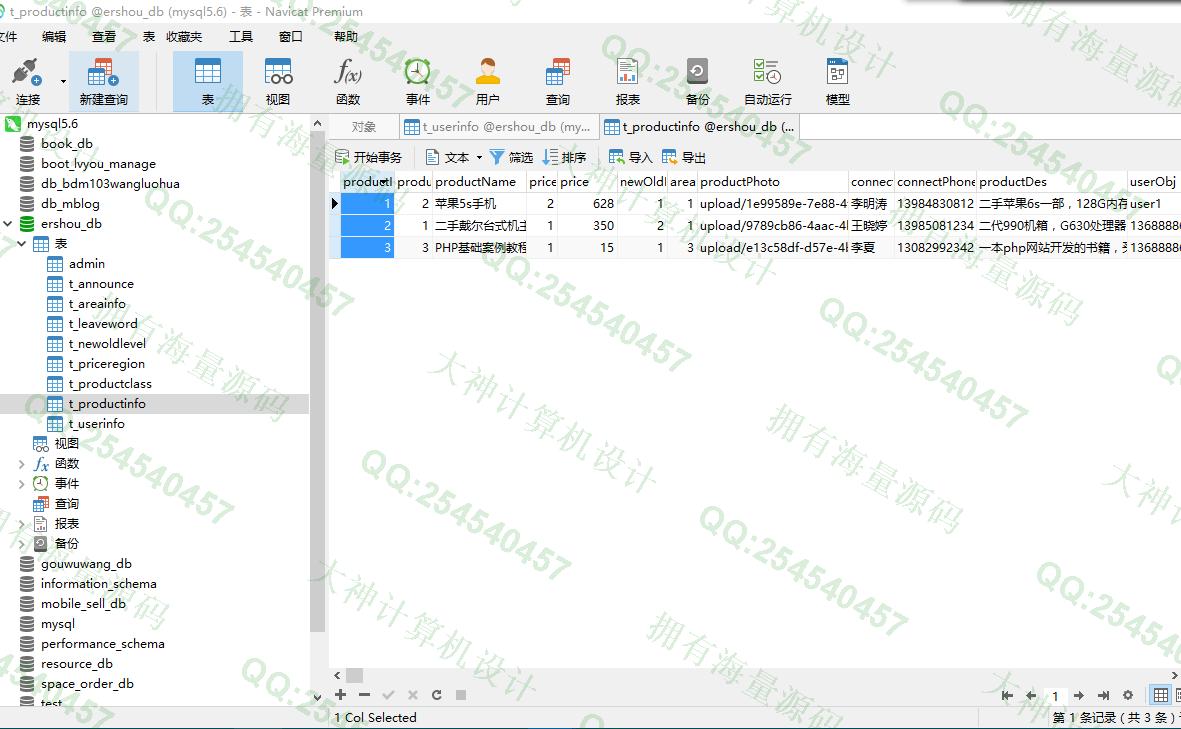Viewport: 1181px width, 729px height.
Task: Select the t_productclass table
Action: point(110,384)
